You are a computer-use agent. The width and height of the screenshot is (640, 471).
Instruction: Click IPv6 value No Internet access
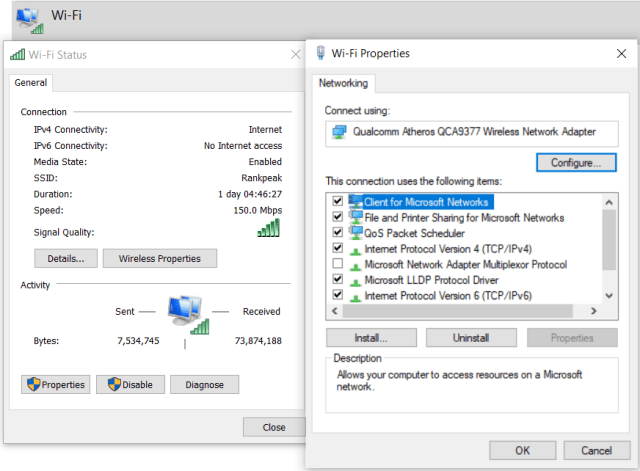pyautogui.click(x=243, y=146)
